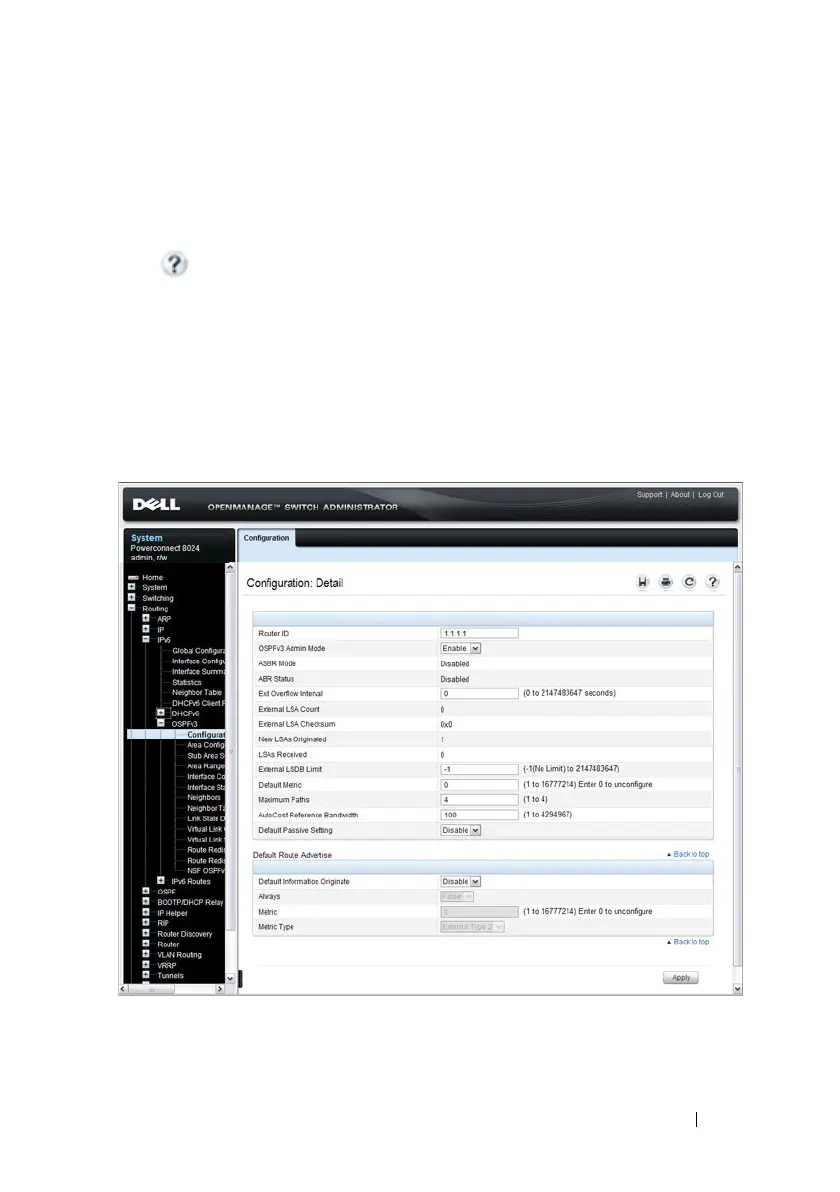840x1192 pixels.
Task: Click main panel scroll-up arrow
Action: click(x=737, y=568)
